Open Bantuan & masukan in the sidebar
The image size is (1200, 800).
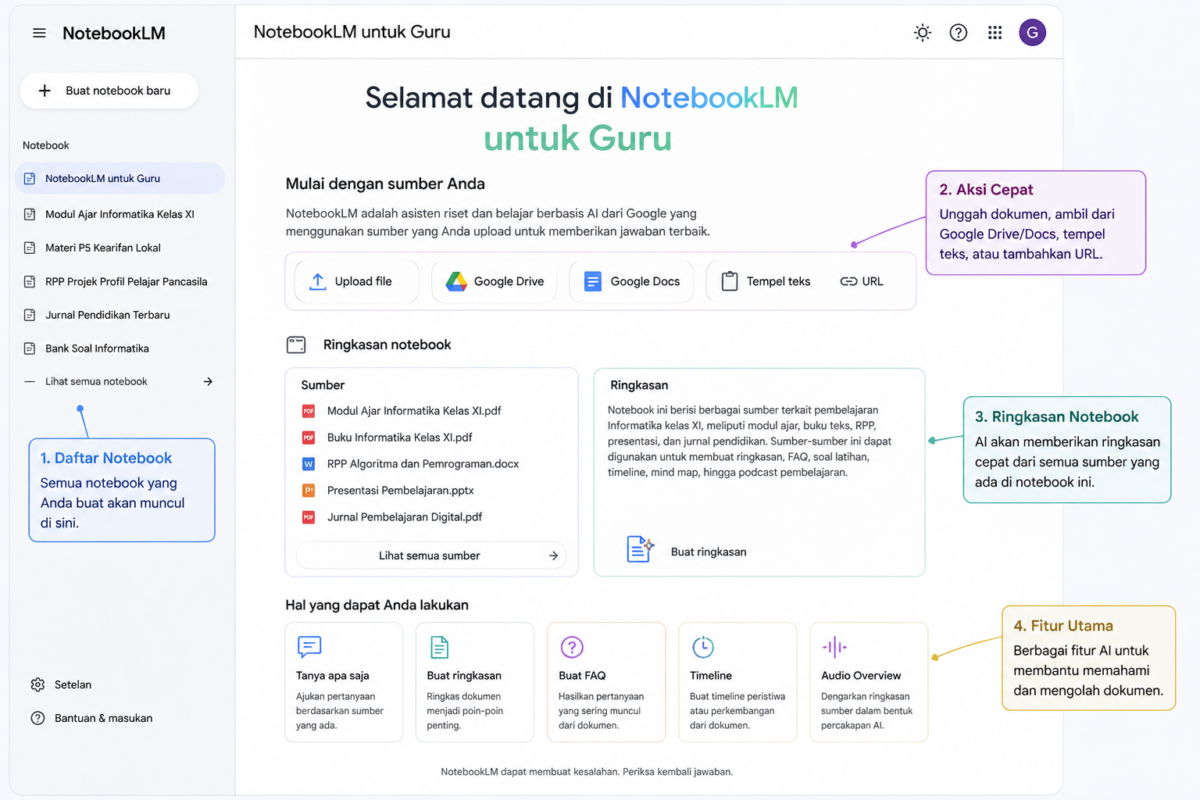pos(92,718)
